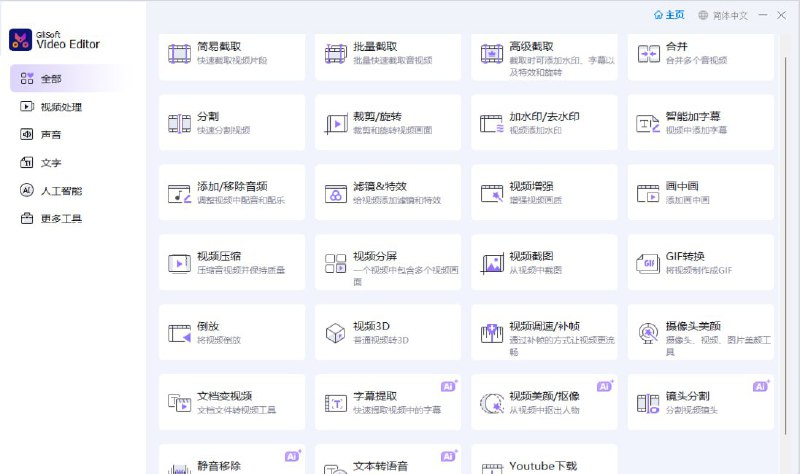The image size is (800, 474).
Task: Open the 画中画 picture-in-picture icon
Action: tap(648, 194)
